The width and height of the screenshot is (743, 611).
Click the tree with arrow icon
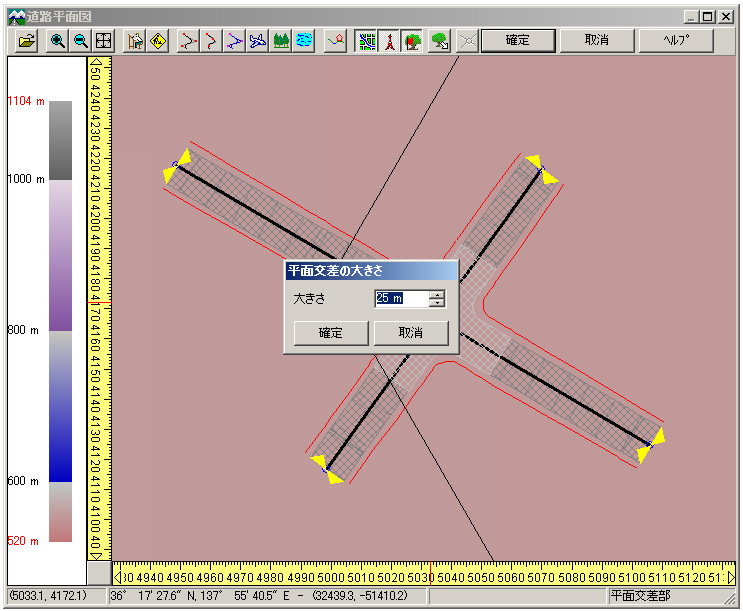[x=440, y=41]
